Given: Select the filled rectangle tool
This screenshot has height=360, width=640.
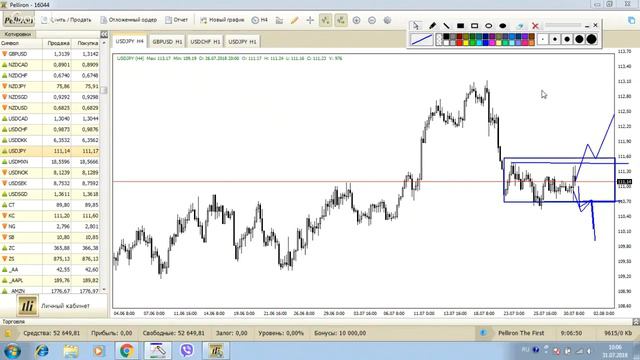Looking at the screenshot, I should [460, 26].
